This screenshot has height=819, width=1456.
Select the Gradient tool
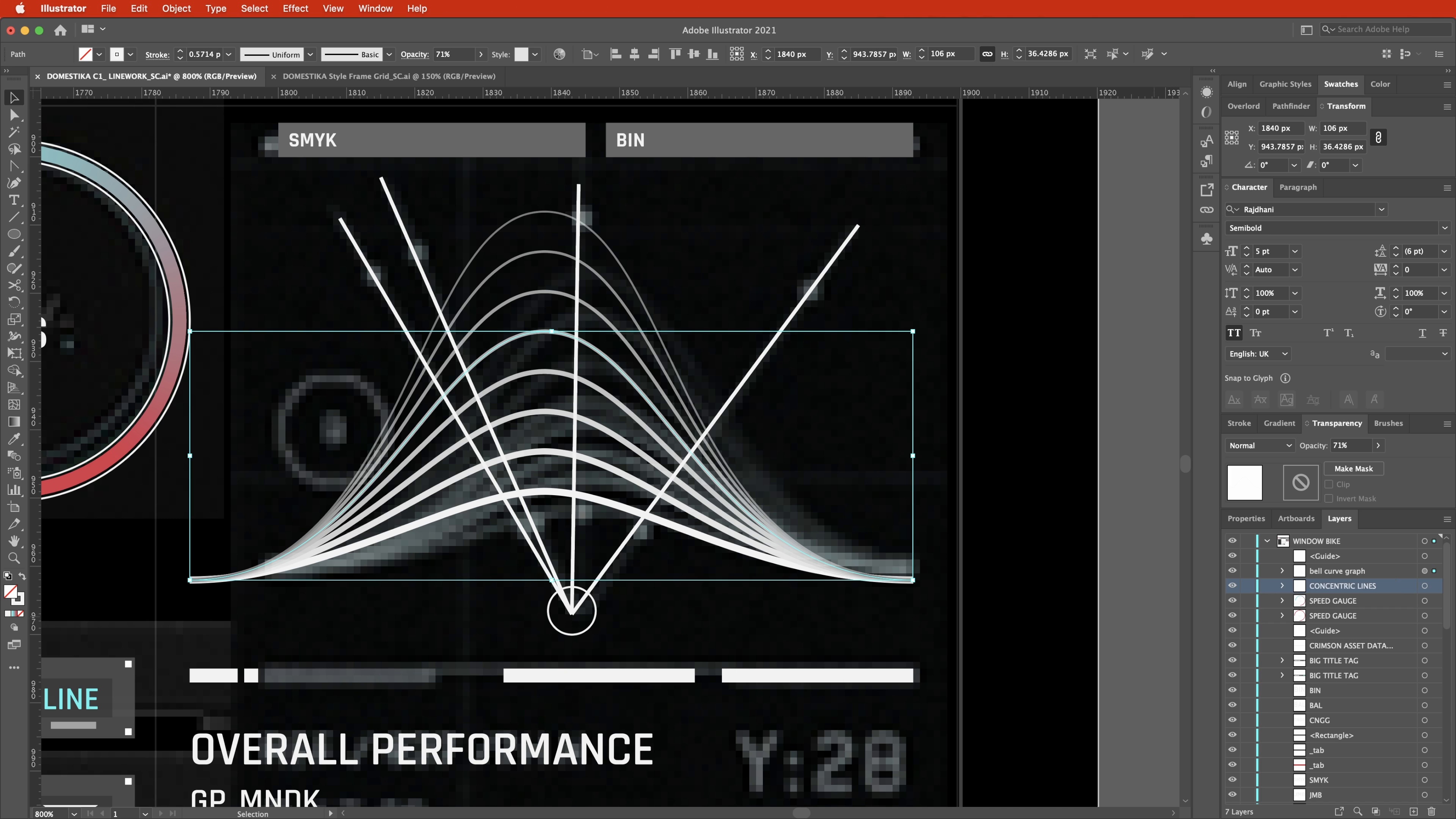pos(14,422)
